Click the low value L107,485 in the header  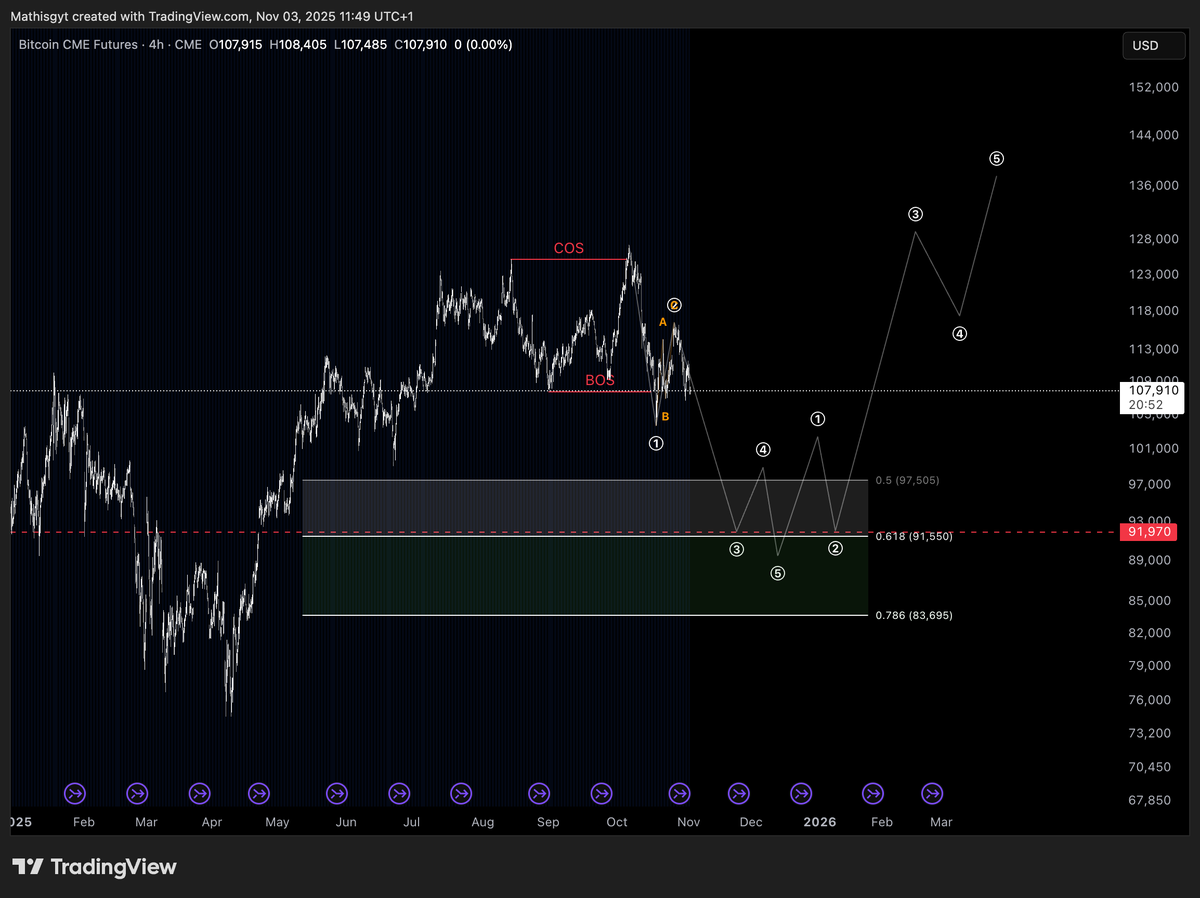pyautogui.click(x=362, y=45)
